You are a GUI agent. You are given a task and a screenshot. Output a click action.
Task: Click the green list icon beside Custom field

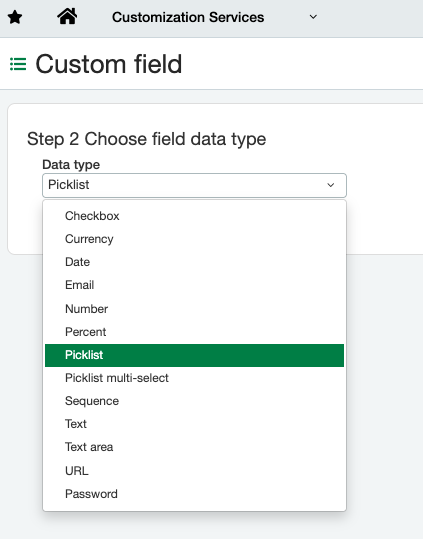(18, 64)
